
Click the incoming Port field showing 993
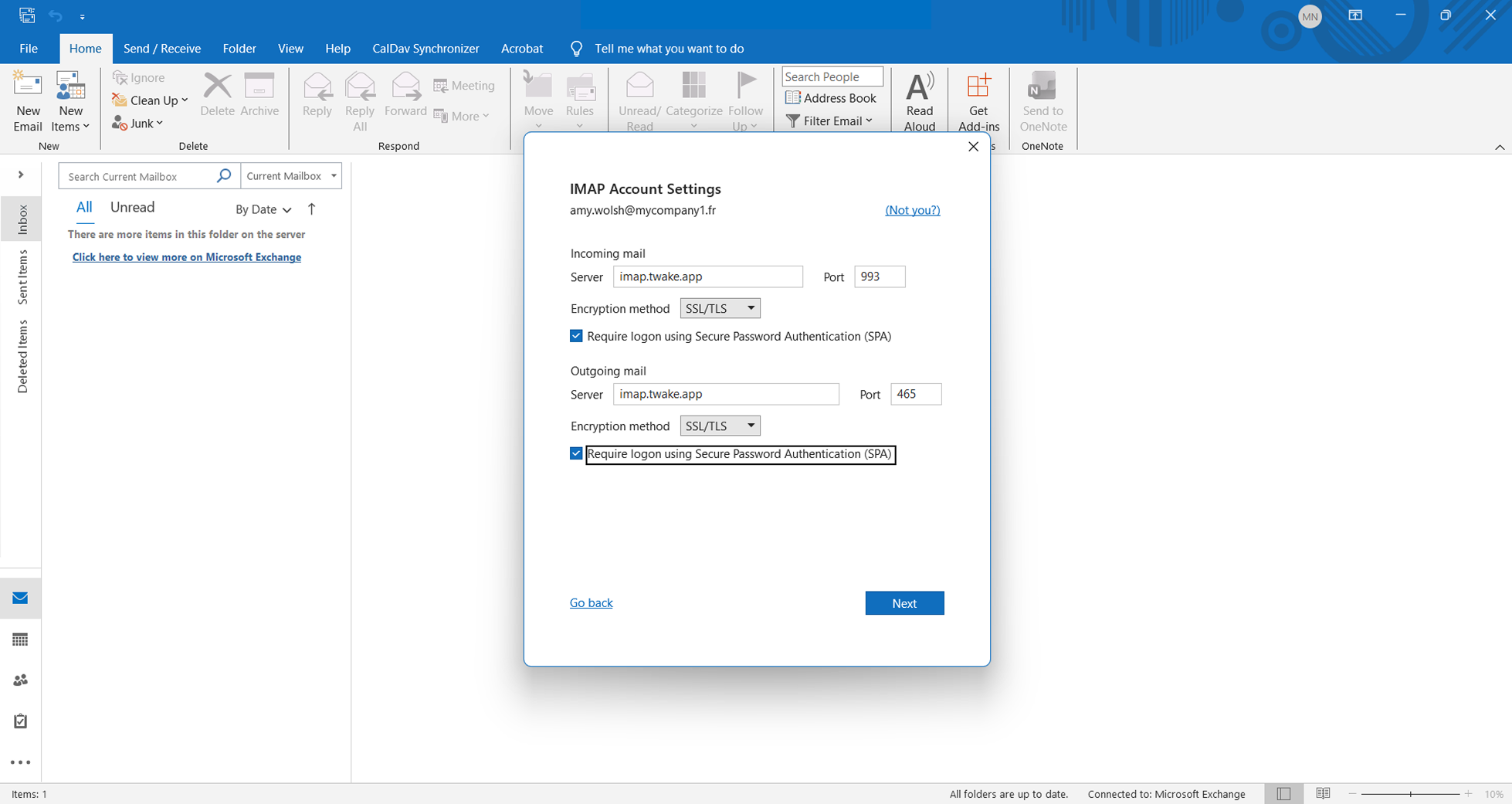880,276
